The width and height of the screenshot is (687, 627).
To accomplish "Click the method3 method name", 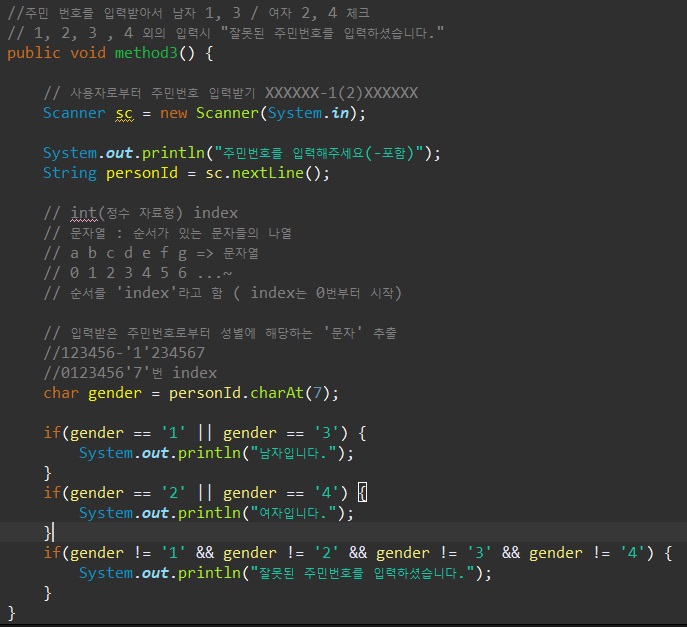I will tap(146, 53).
